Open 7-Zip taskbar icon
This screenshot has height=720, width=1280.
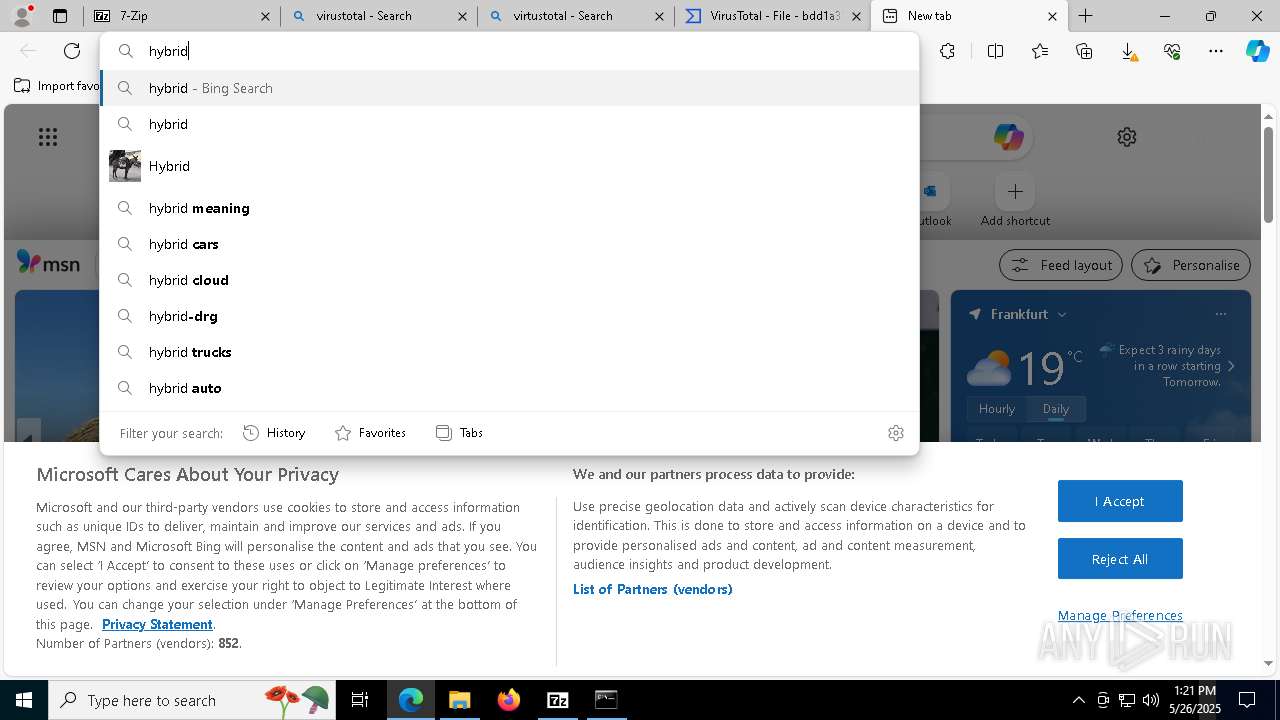(x=558, y=700)
